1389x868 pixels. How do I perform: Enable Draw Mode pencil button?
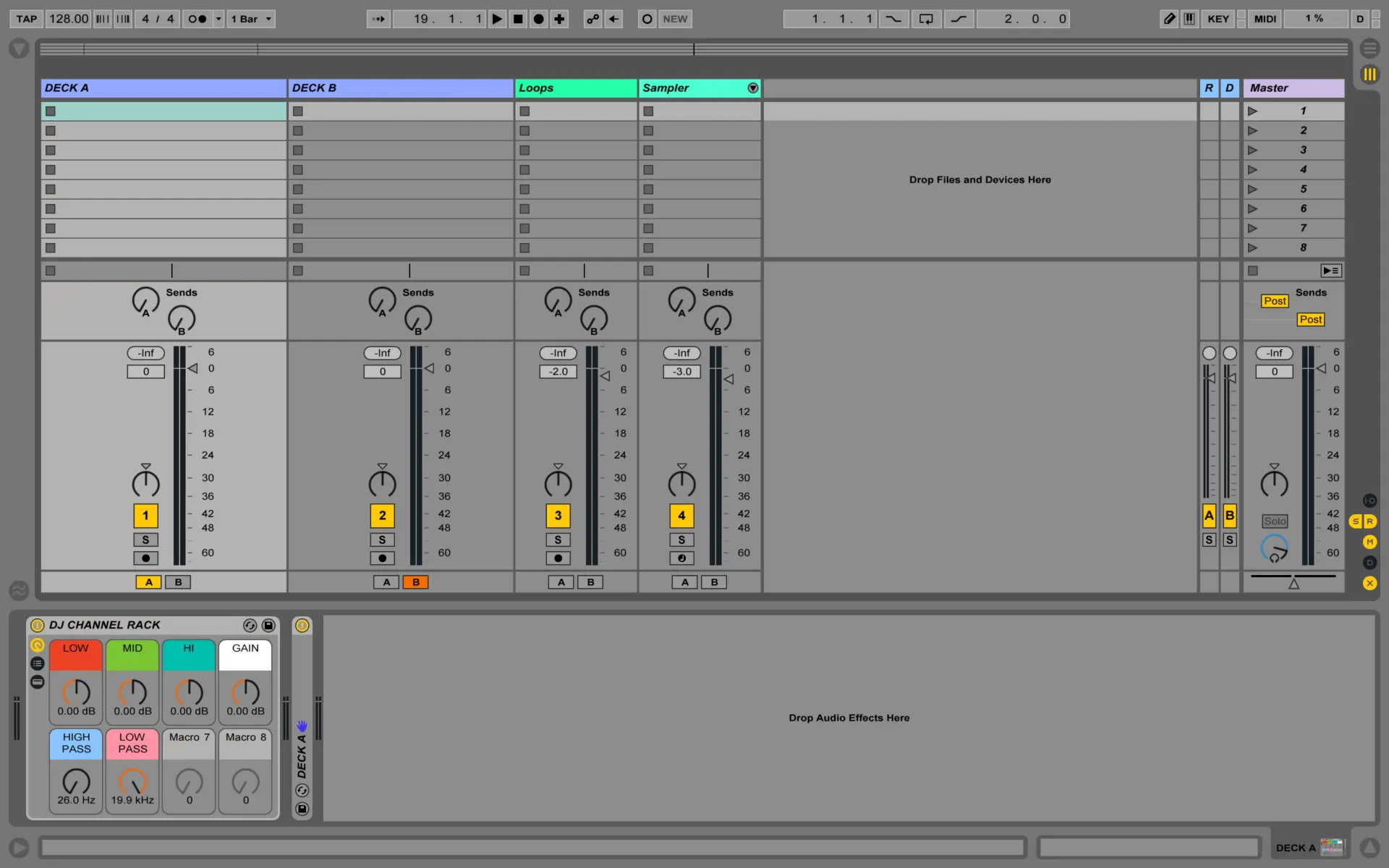[x=1169, y=19]
